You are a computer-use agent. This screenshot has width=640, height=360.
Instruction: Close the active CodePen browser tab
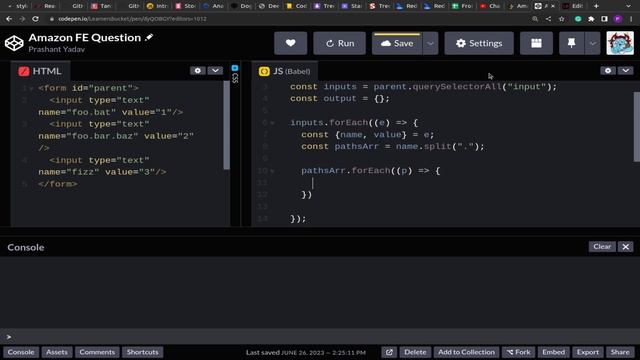point(553,6)
